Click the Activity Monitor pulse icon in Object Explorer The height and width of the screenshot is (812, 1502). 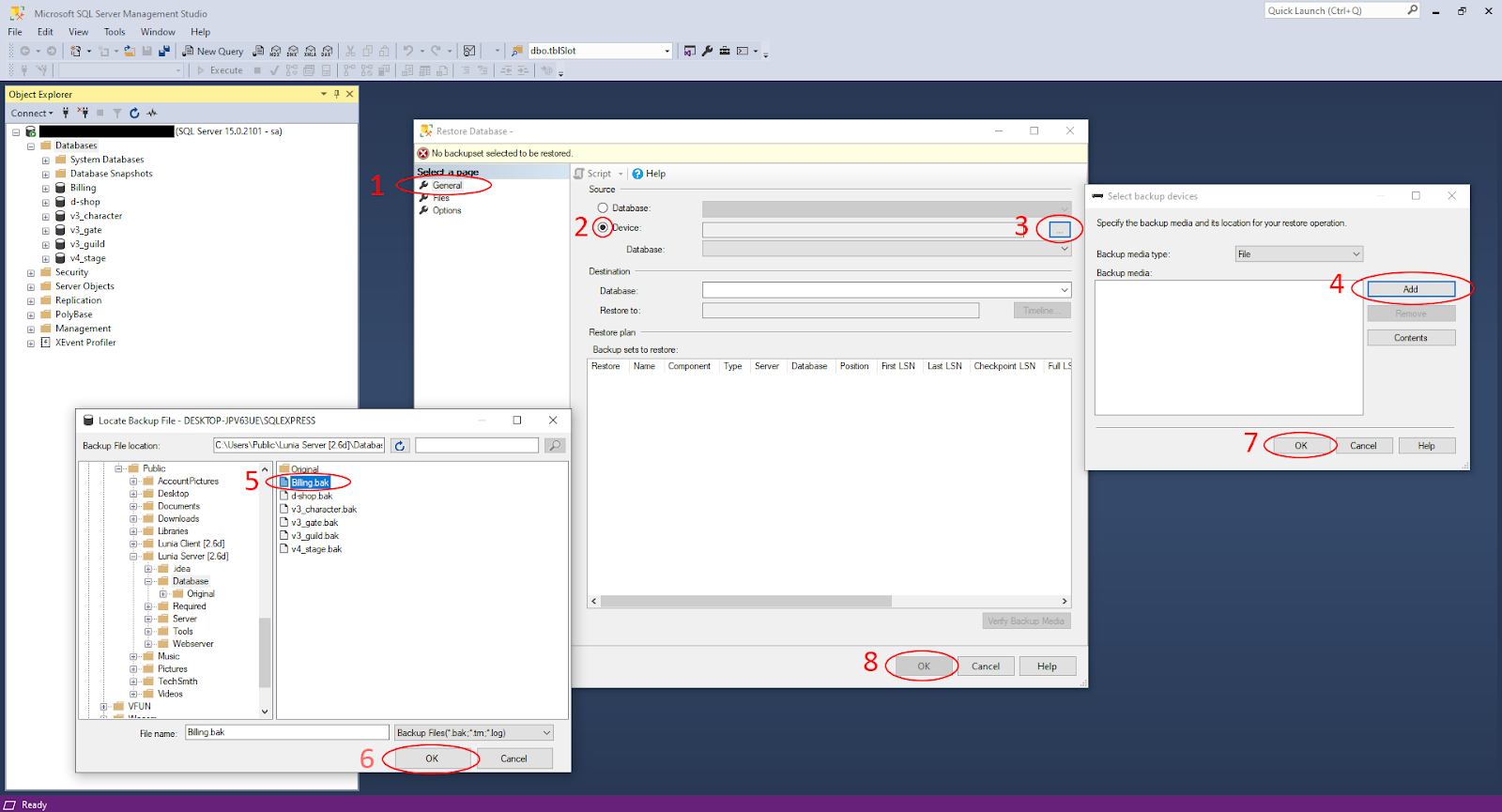[x=152, y=113]
